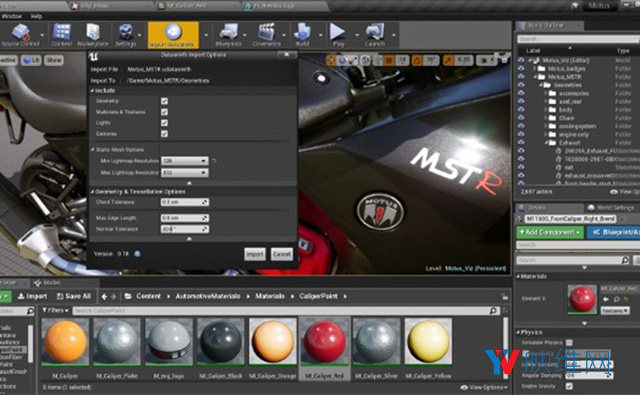
Task: Click the version info icon in import dialog
Action: pyautogui.click(x=138, y=254)
